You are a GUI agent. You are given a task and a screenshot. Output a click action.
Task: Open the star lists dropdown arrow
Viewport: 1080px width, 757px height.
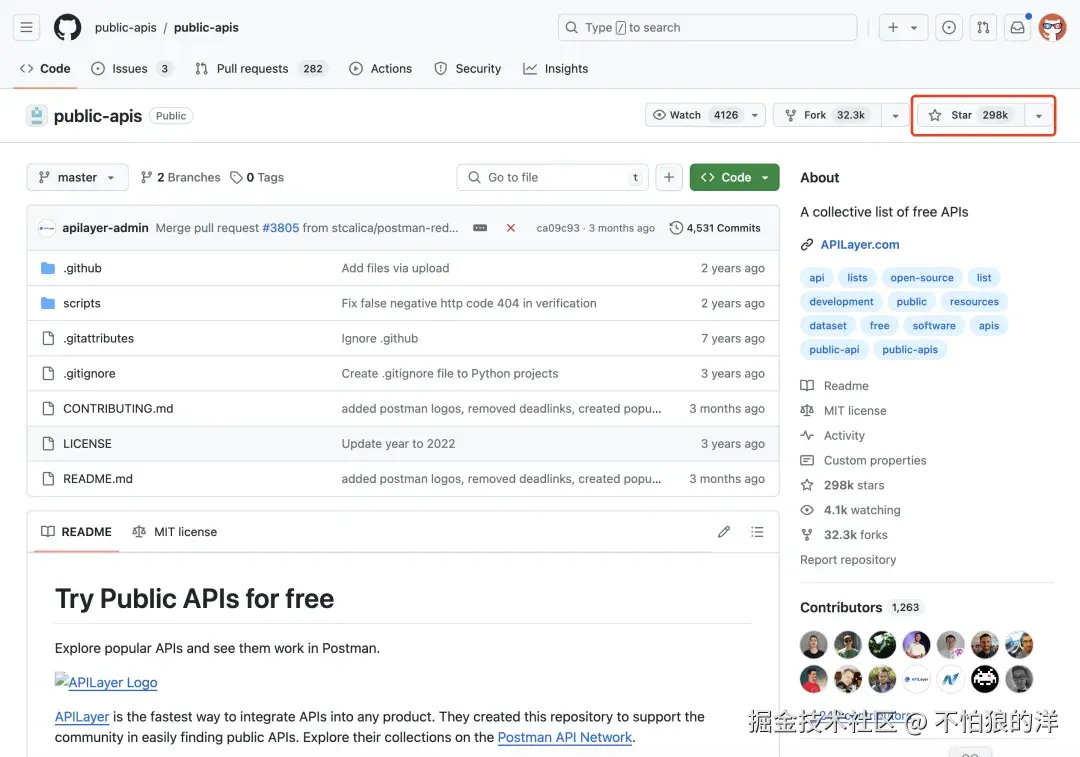point(1039,115)
